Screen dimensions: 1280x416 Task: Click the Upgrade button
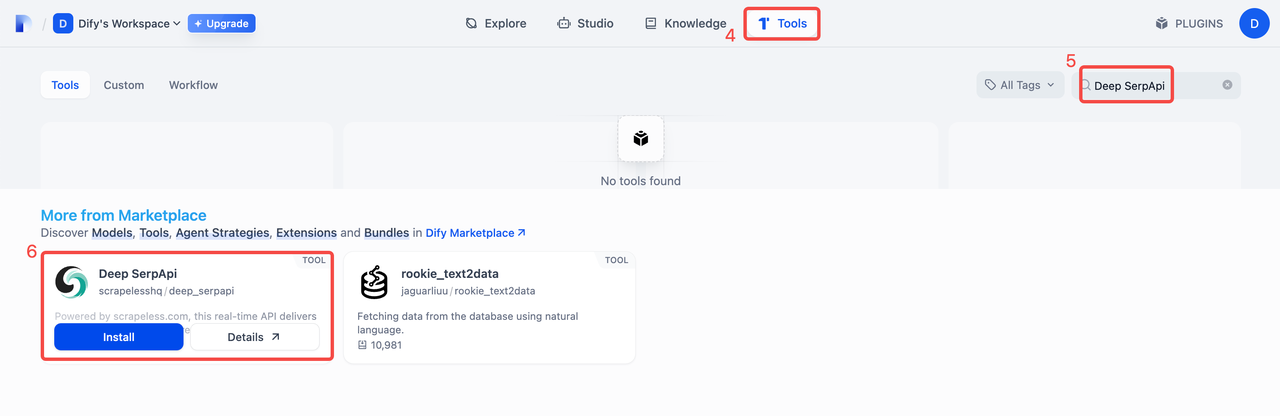pos(222,23)
